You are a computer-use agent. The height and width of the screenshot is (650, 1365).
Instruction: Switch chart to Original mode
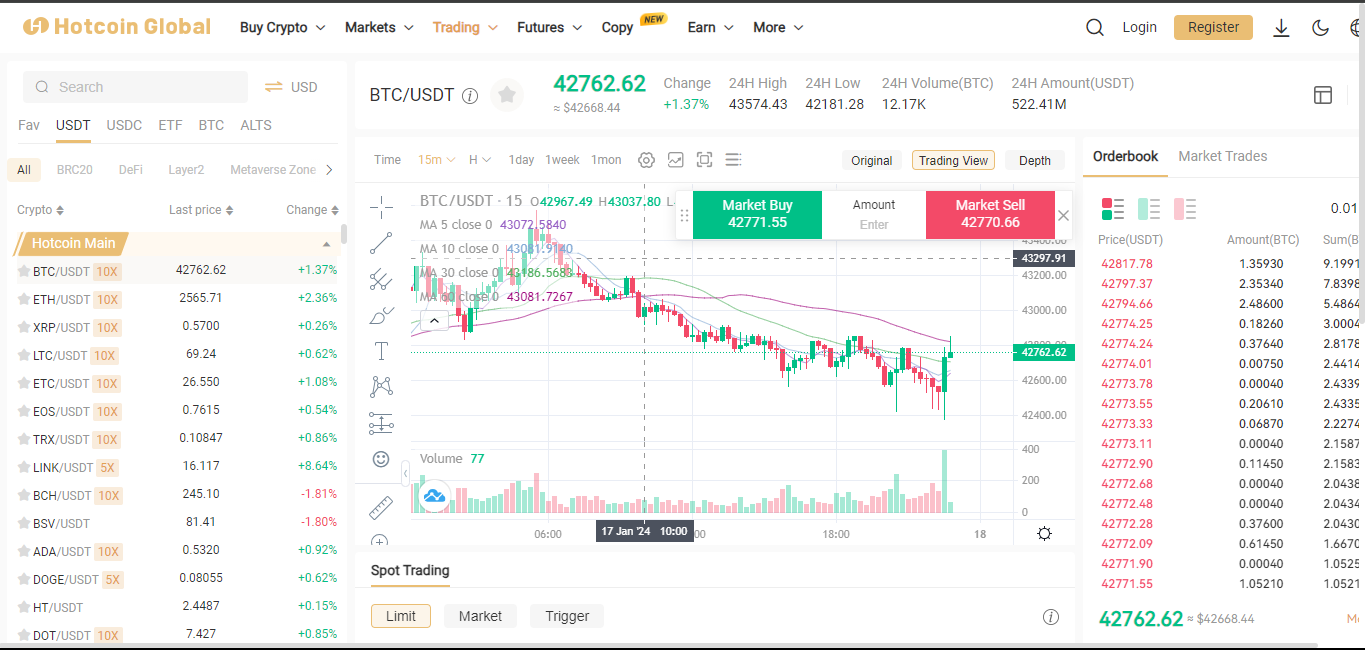tap(872, 160)
